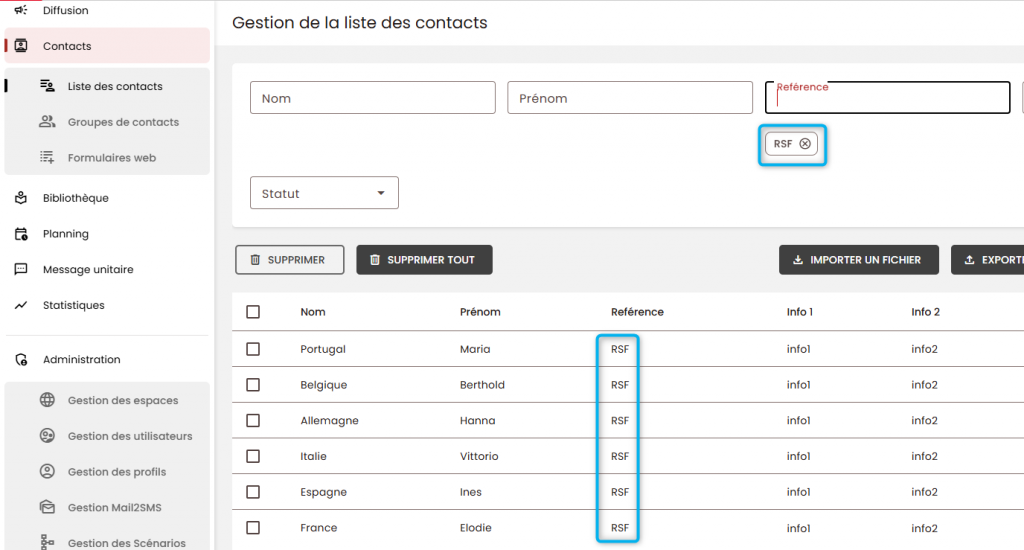
Task: Check the France row checkbox
Action: click(x=253, y=528)
